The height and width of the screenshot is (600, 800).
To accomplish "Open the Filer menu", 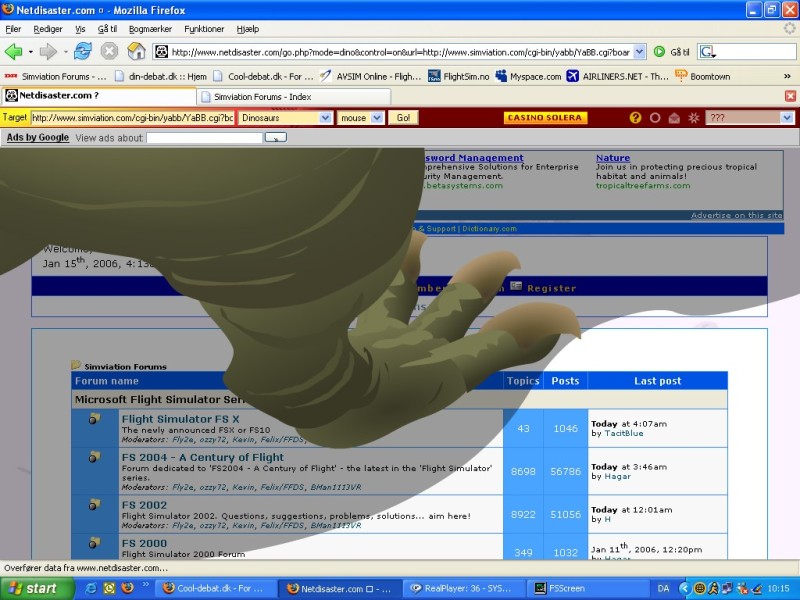I will [13, 29].
